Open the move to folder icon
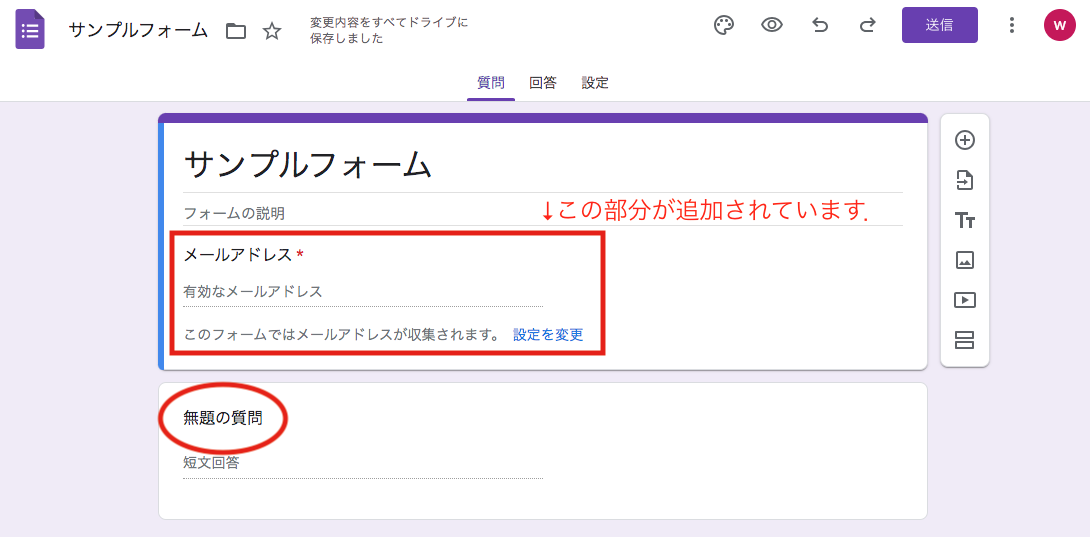 pyautogui.click(x=236, y=31)
